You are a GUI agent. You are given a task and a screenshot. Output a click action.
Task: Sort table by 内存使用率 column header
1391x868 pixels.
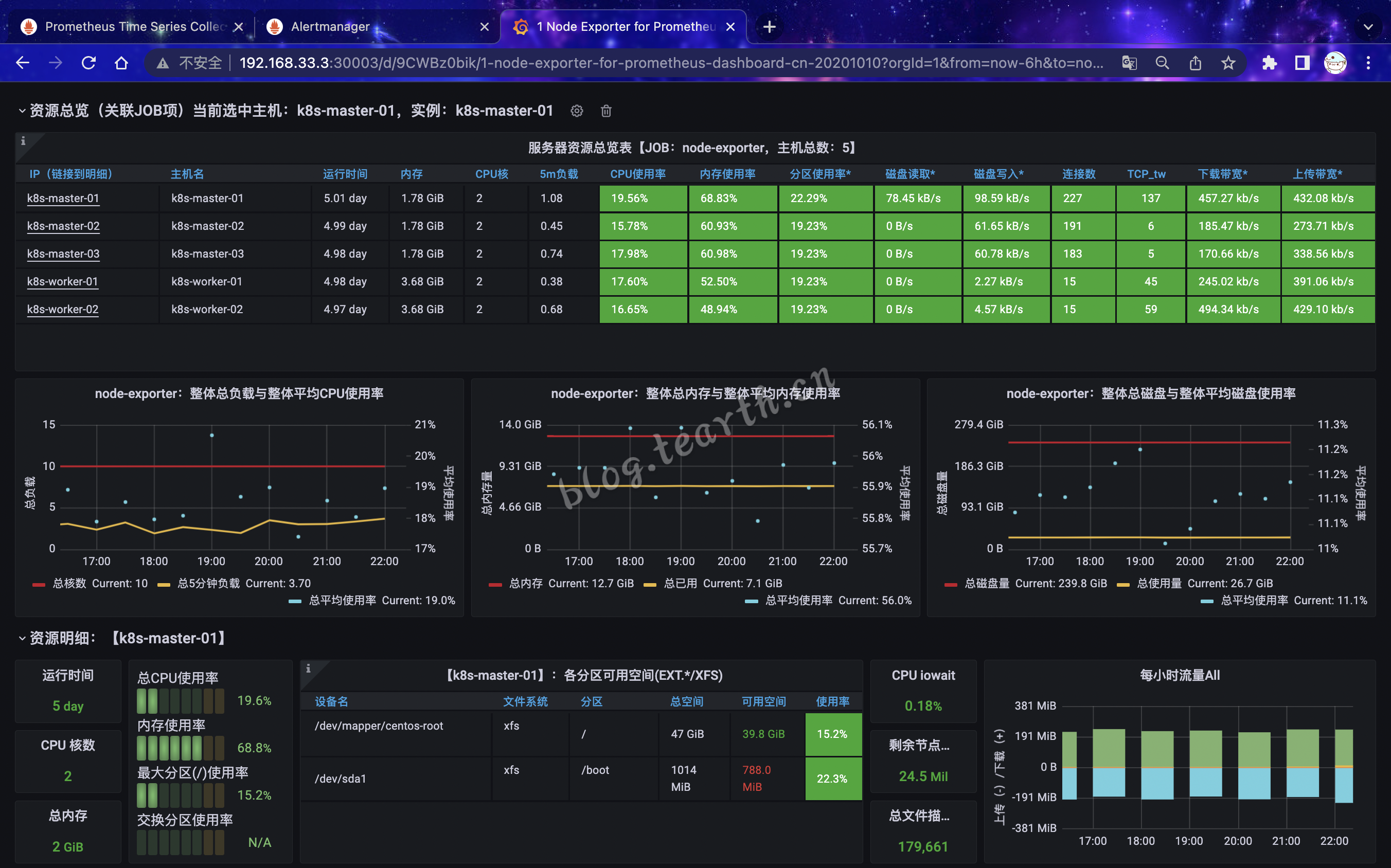[x=727, y=174]
